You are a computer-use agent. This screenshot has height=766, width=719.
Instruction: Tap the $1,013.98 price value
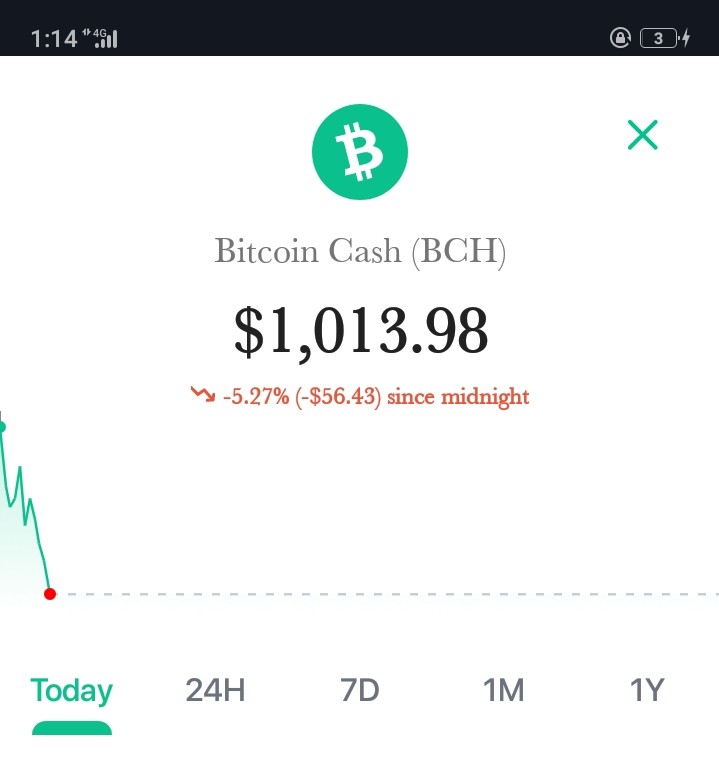pos(360,332)
